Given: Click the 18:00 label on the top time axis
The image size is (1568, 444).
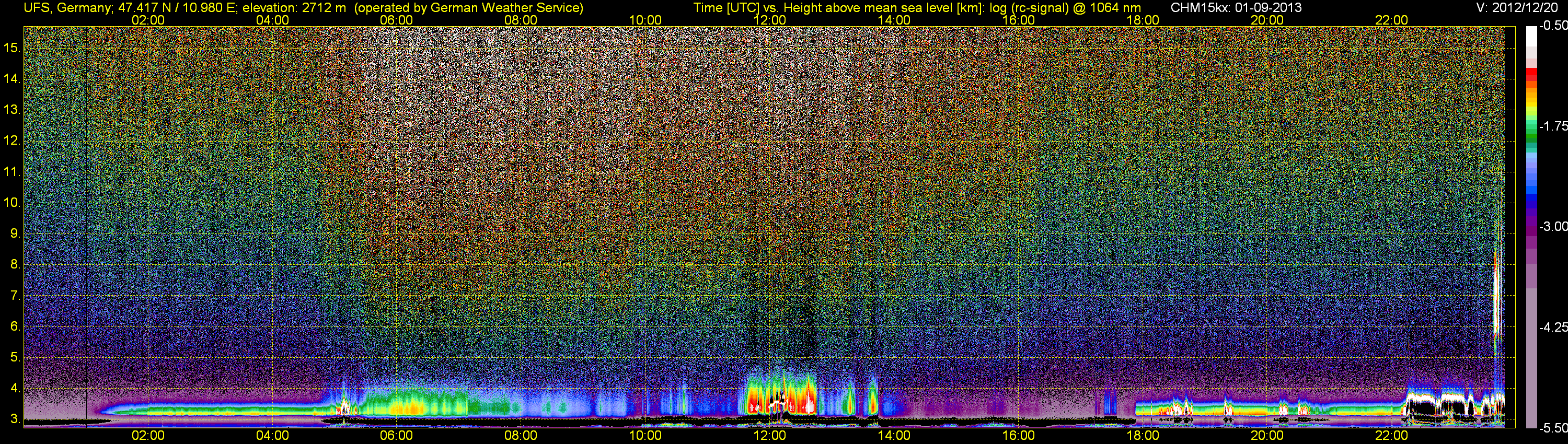Looking at the screenshot, I should pos(1143,20).
